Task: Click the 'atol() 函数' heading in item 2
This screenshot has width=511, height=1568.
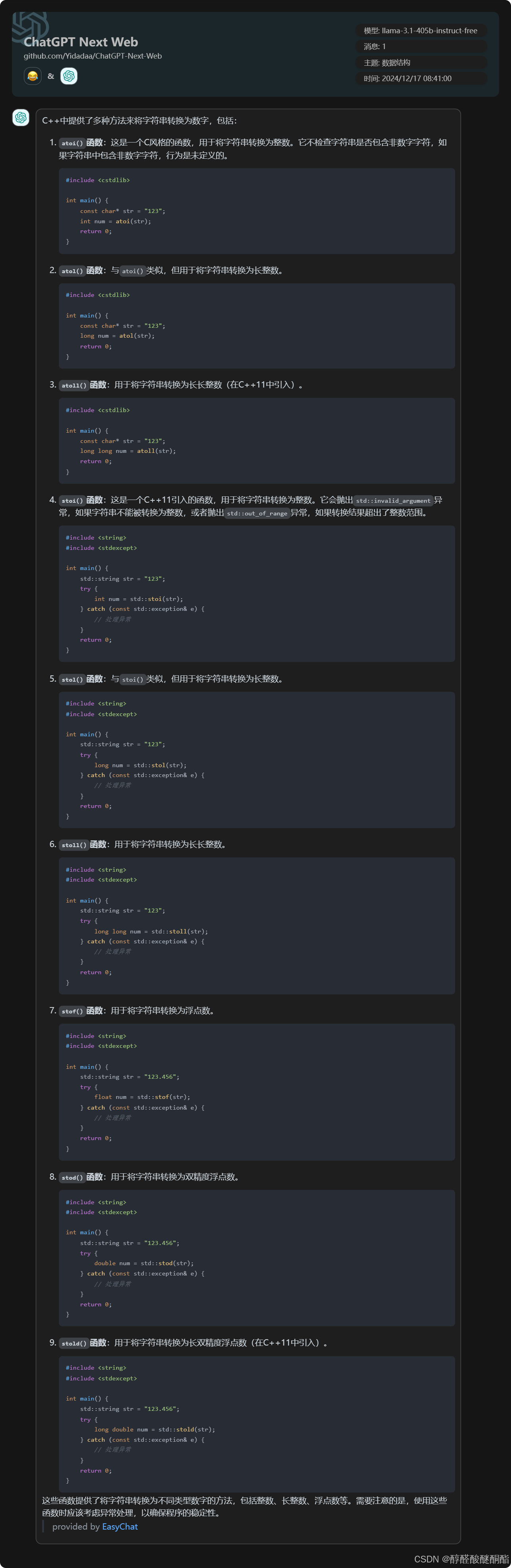Action: (81, 270)
